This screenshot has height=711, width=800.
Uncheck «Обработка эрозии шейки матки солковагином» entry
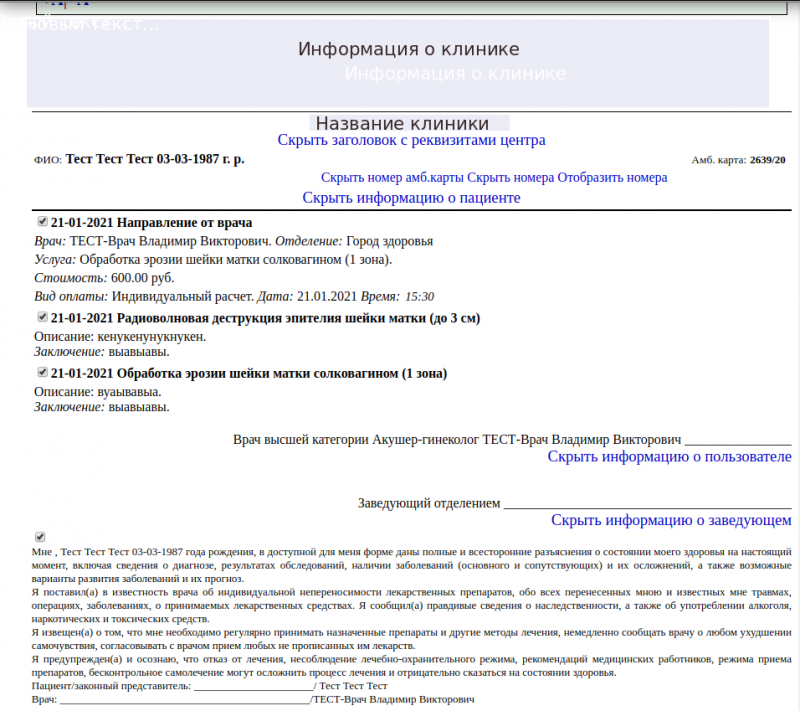click(x=41, y=372)
